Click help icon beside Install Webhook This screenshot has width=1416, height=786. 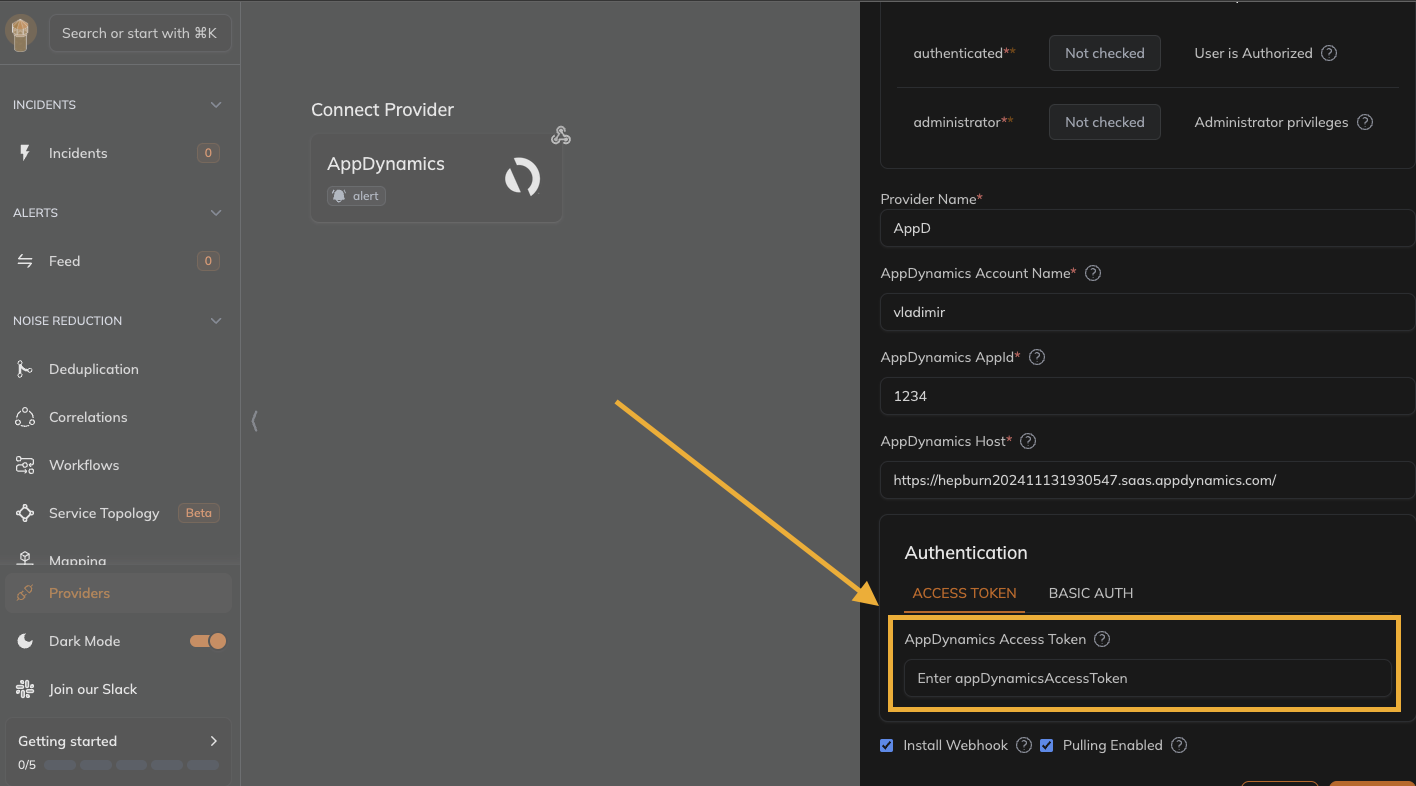(x=1024, y=745)
